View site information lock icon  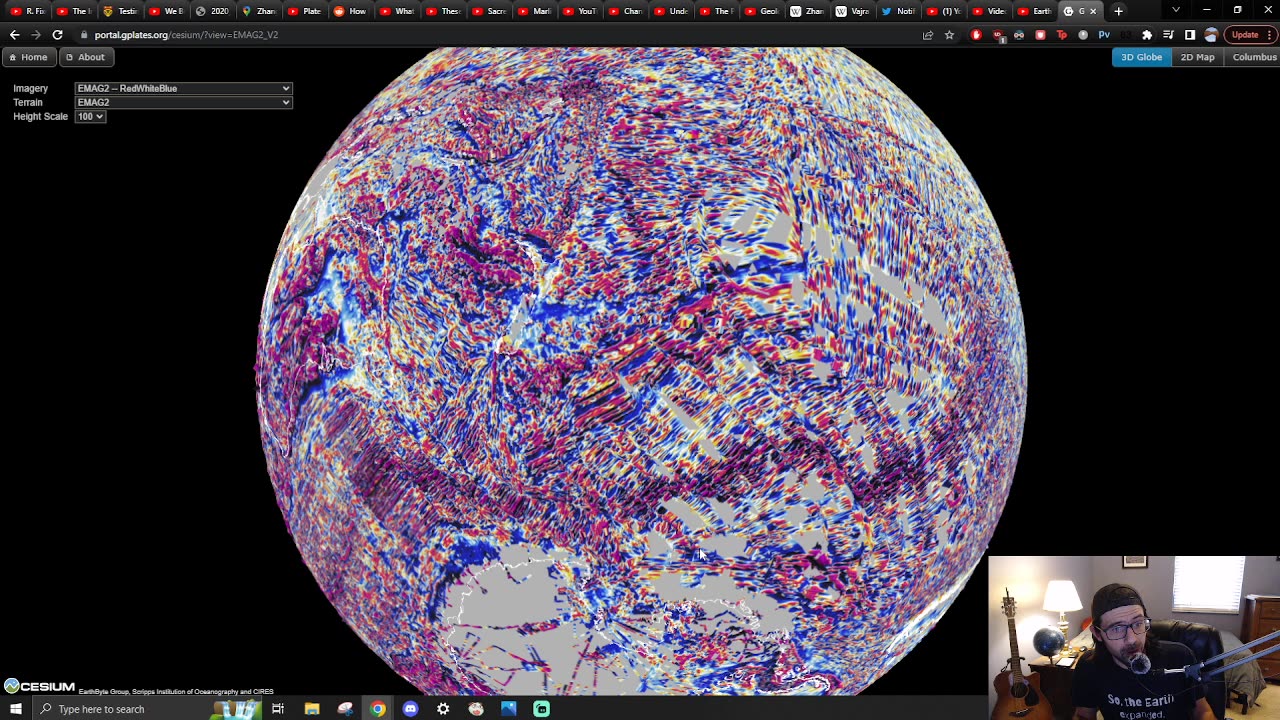pyautogui.click(x=84, y=35)
